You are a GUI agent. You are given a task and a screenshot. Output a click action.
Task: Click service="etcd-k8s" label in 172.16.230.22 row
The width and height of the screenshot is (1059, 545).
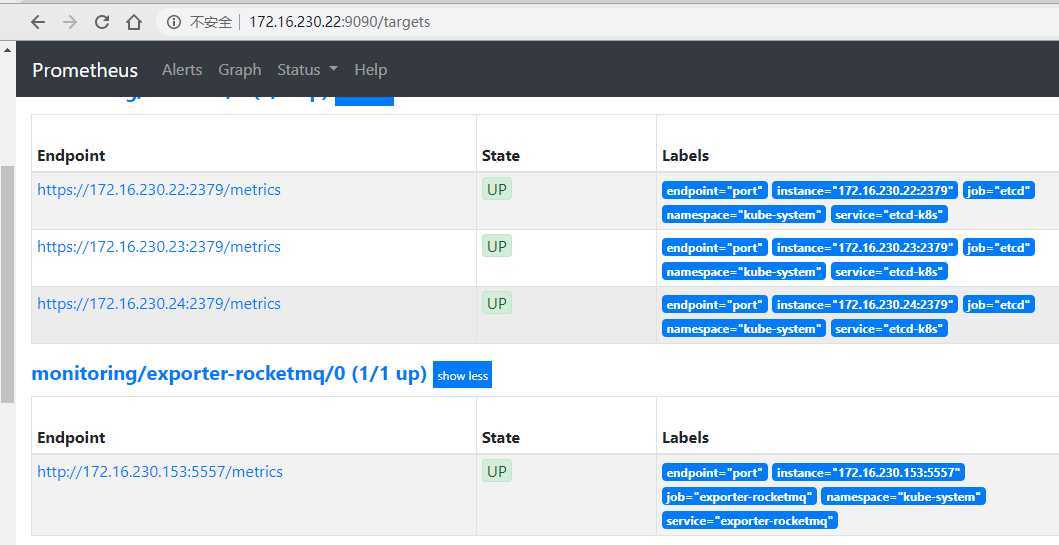coord(889,215)
